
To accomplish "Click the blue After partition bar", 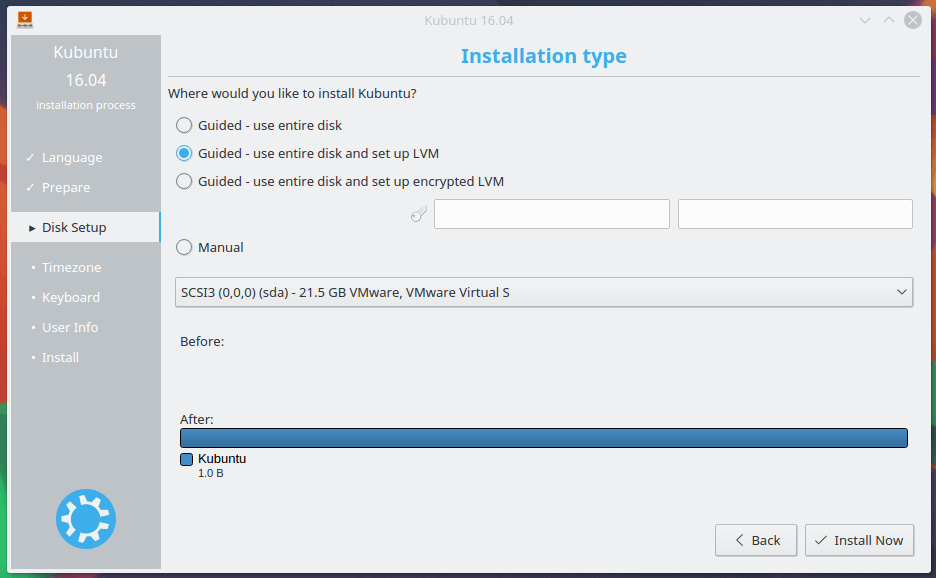I will (544, 438).
